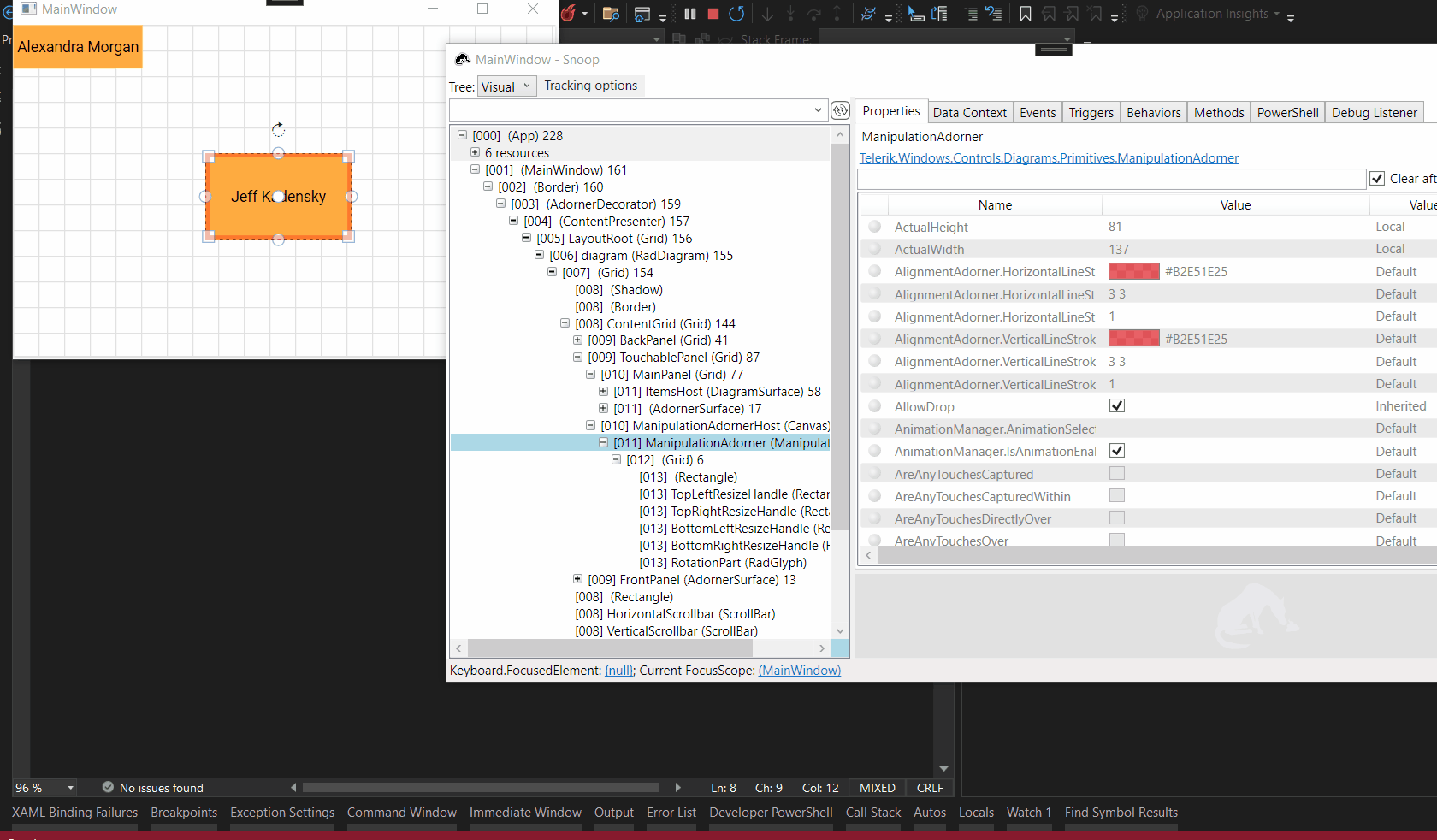The image size is (1437, 840).
Task: Pause debugging with Break All icon
Action: pyautogui.click(x=690, y=14)
